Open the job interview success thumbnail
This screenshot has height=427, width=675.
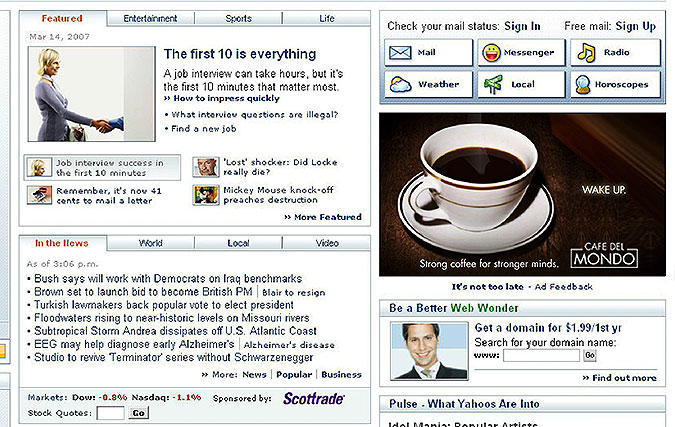(39, 167)
